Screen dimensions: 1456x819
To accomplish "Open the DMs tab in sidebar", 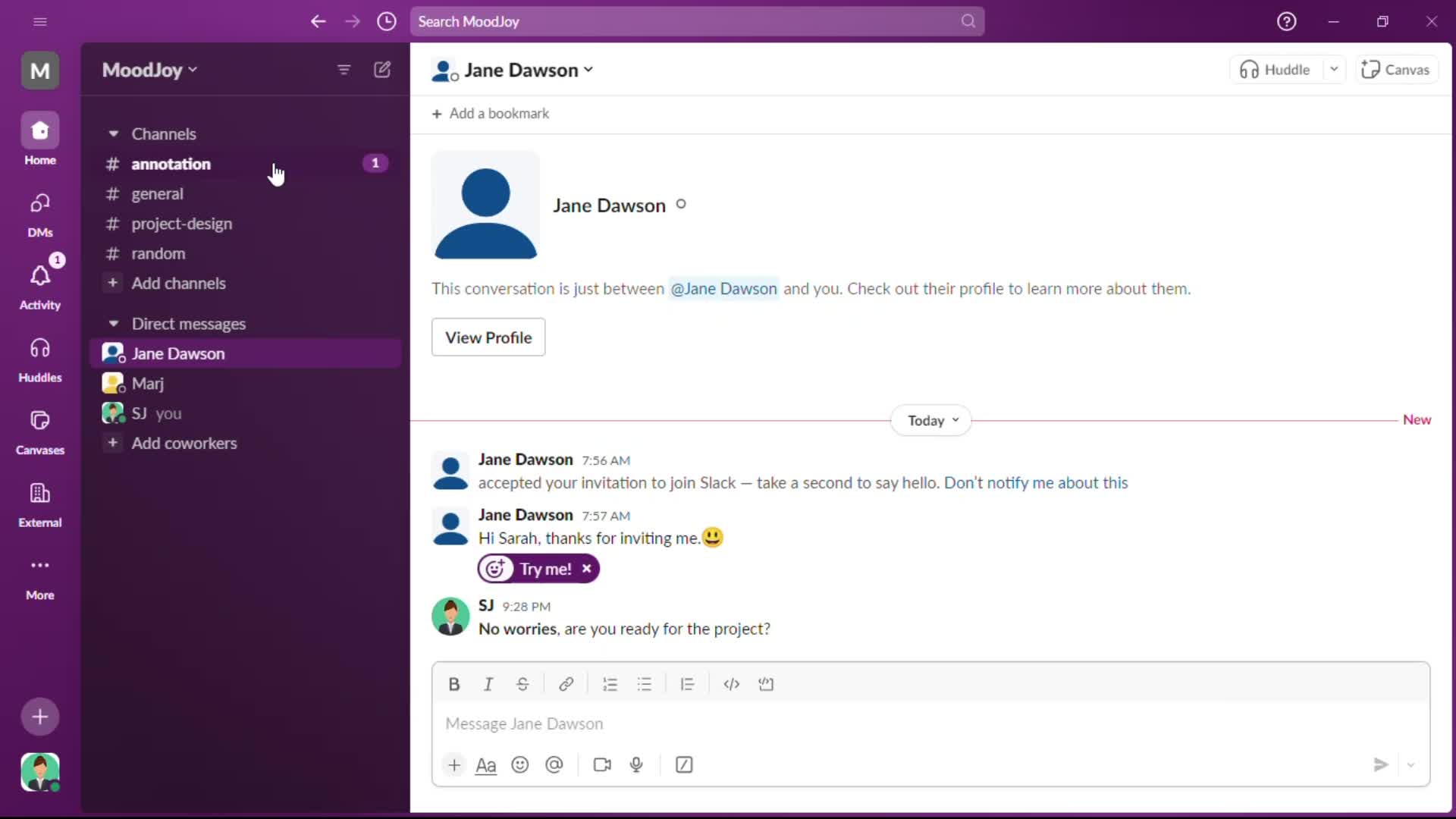I will coord(40,214).
